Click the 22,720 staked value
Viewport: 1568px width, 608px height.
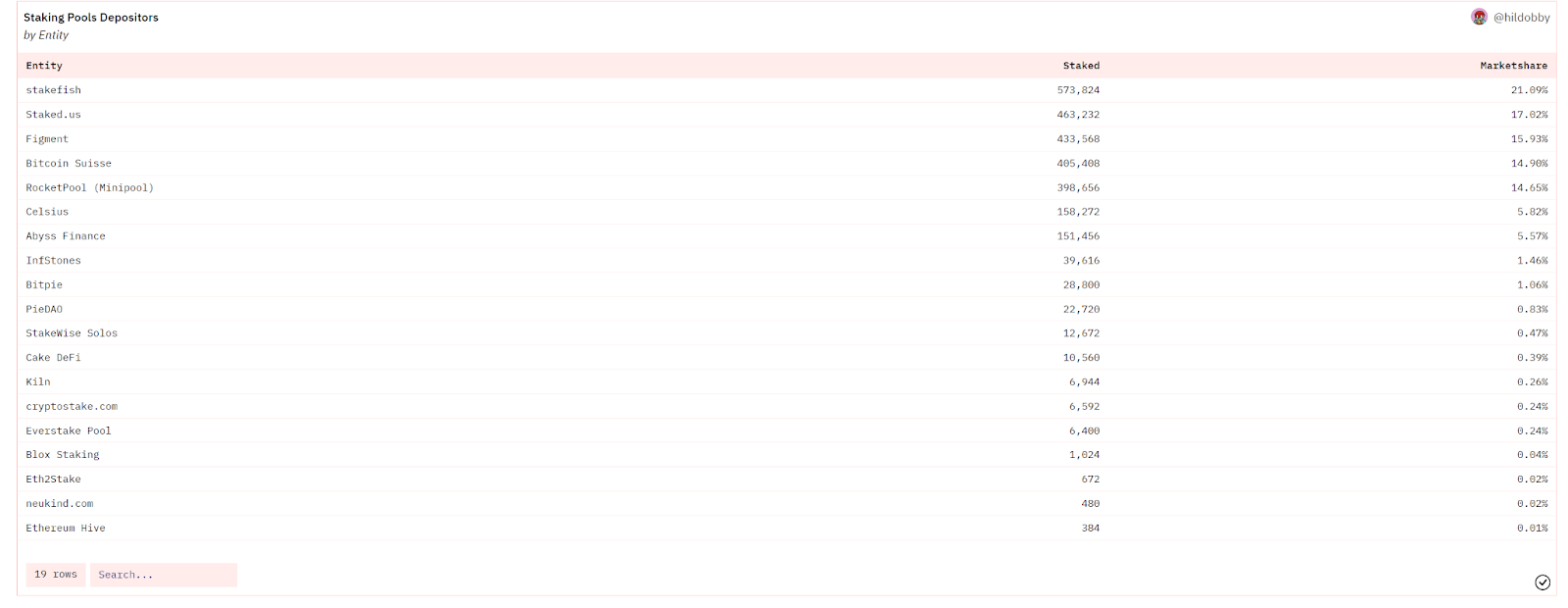(1081, 310)
